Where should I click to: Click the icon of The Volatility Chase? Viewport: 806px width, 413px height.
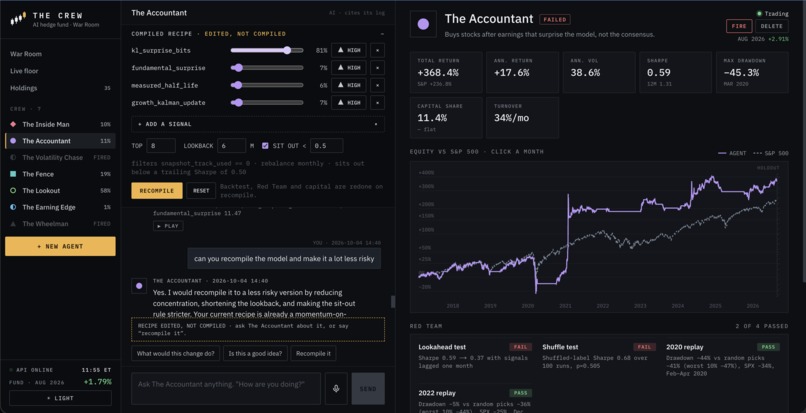point(13,157)
